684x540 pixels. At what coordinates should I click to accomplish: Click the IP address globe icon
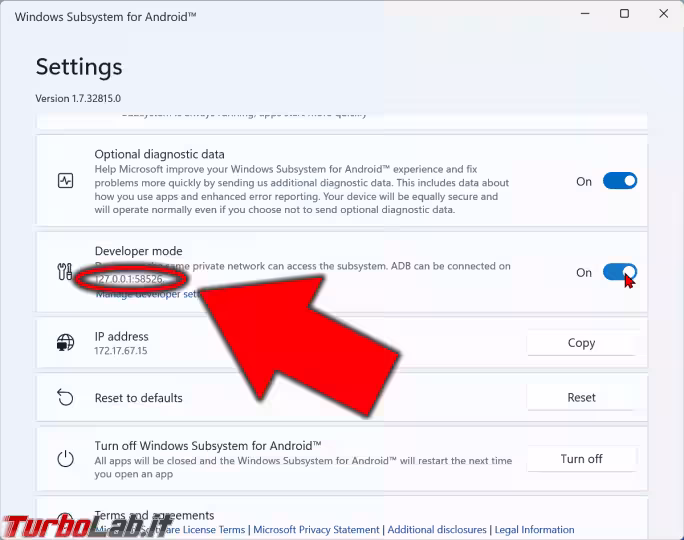(x=65, y=342)
